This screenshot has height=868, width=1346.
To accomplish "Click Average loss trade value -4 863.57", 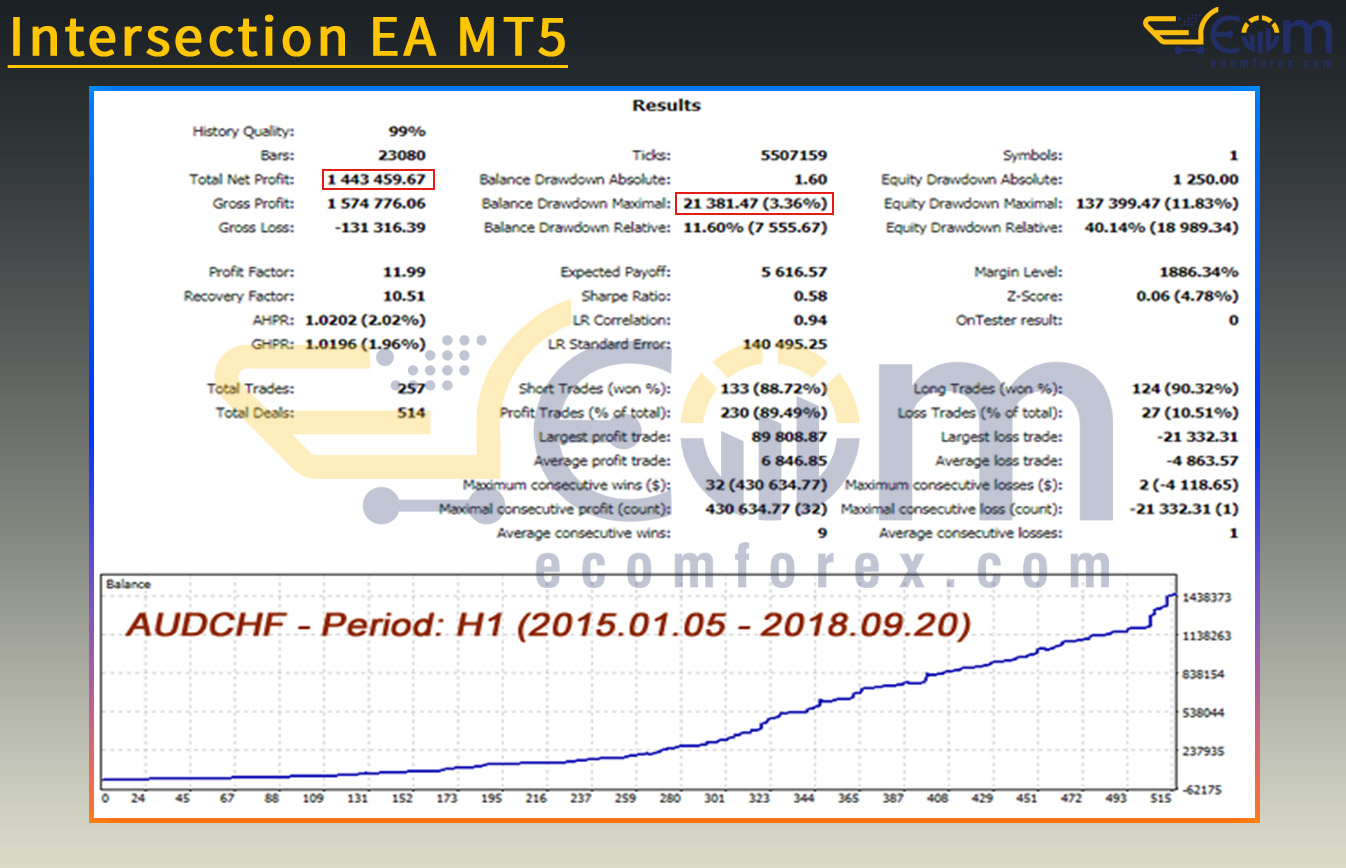I will (x=1204, y=461).
